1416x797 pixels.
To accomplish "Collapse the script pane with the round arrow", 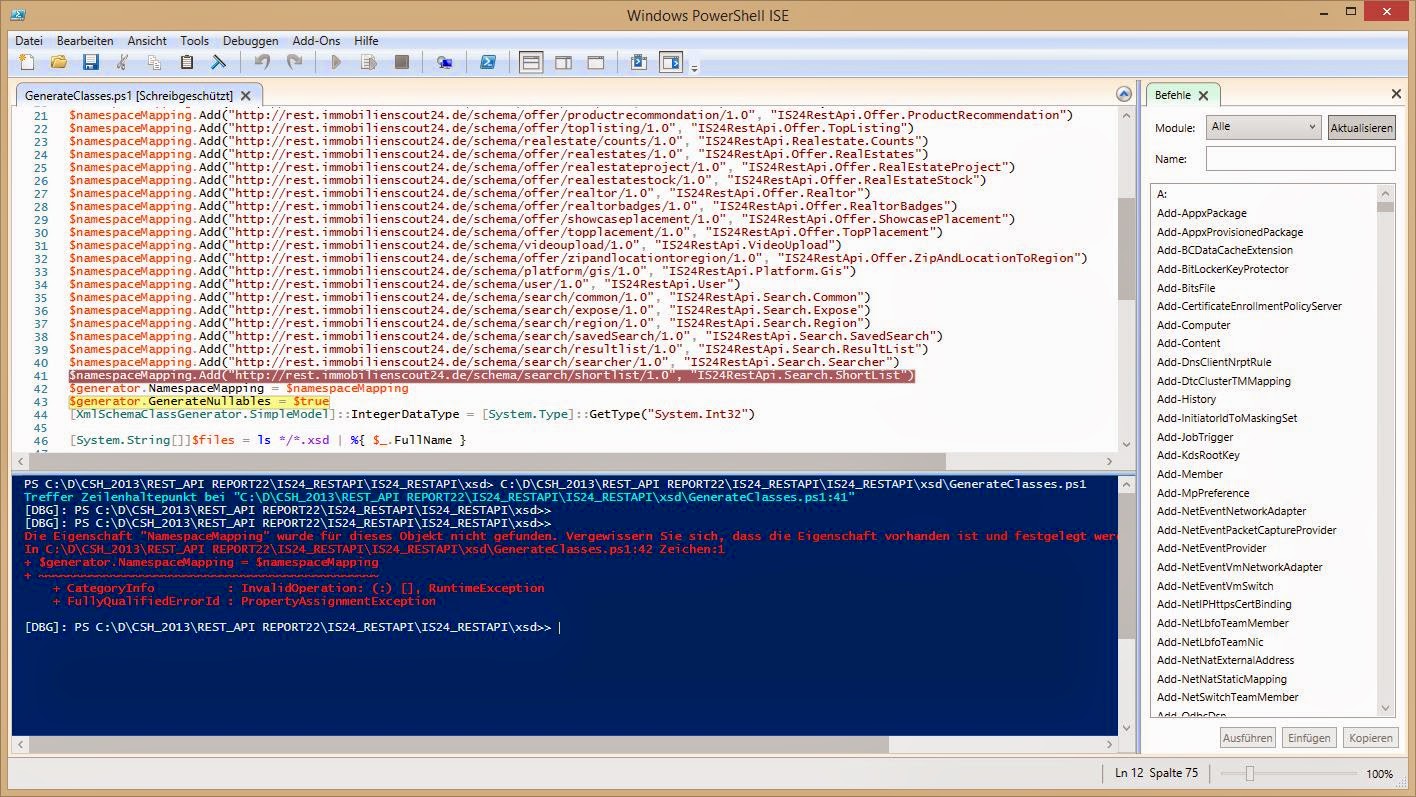I will coord(1124,94).
